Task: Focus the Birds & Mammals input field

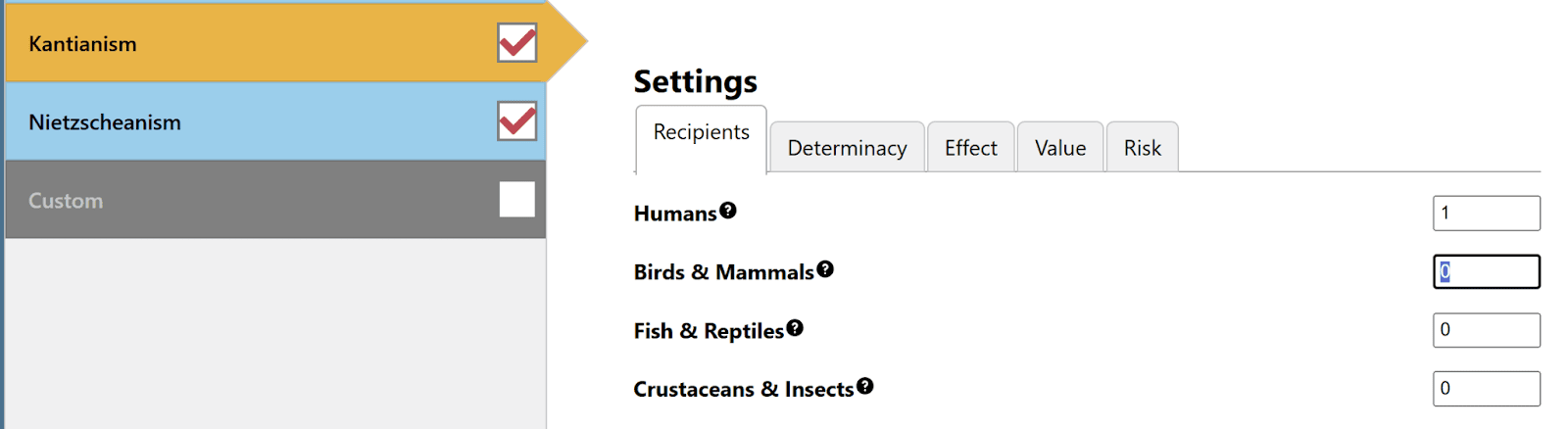Action: click(1486, 272)
